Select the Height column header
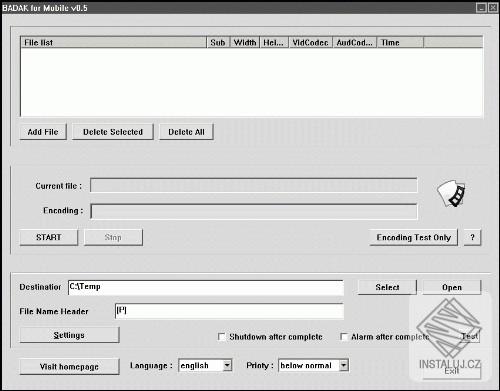Screen dimensions: 500x391 pyautogui.click(x=274, y=42)
